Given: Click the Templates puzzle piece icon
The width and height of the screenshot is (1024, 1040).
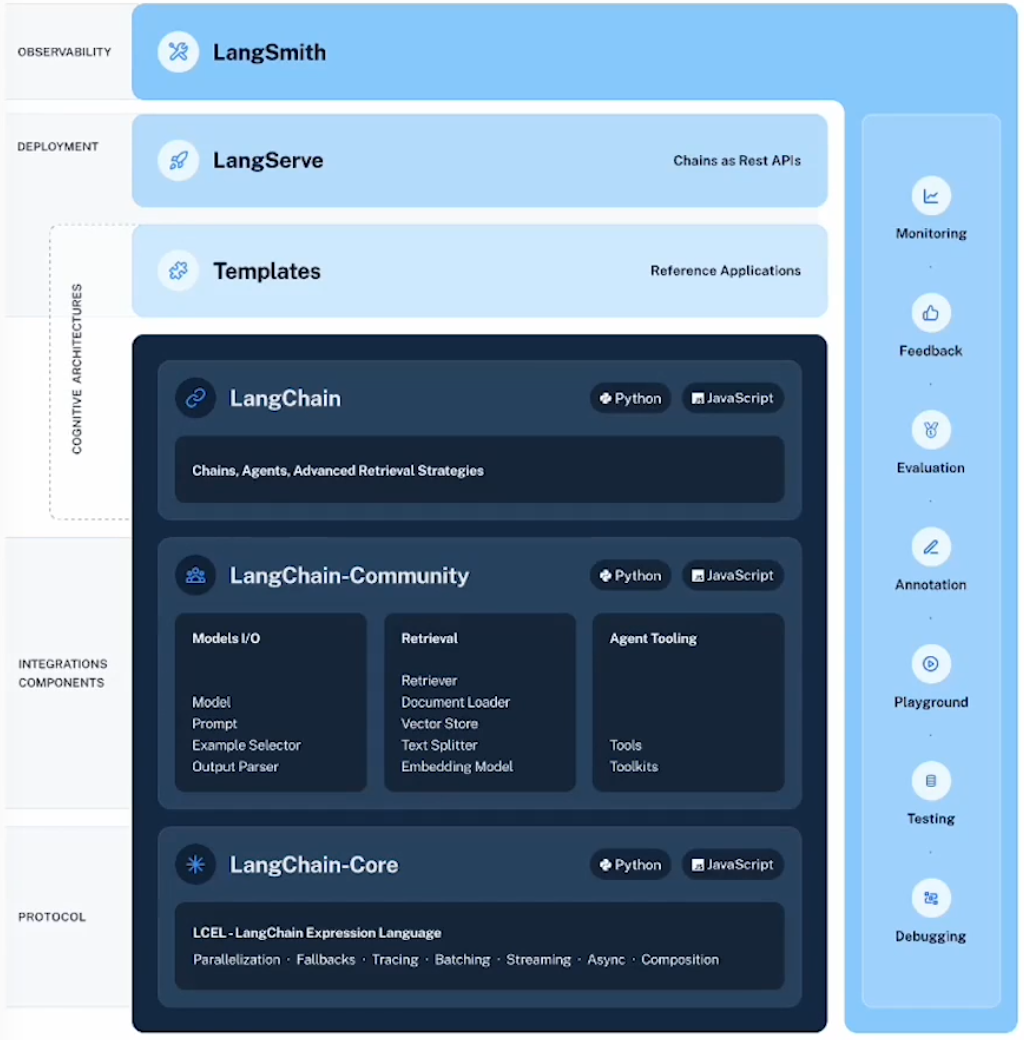Looking at the screenshot, I should click(x=178, y=271).
